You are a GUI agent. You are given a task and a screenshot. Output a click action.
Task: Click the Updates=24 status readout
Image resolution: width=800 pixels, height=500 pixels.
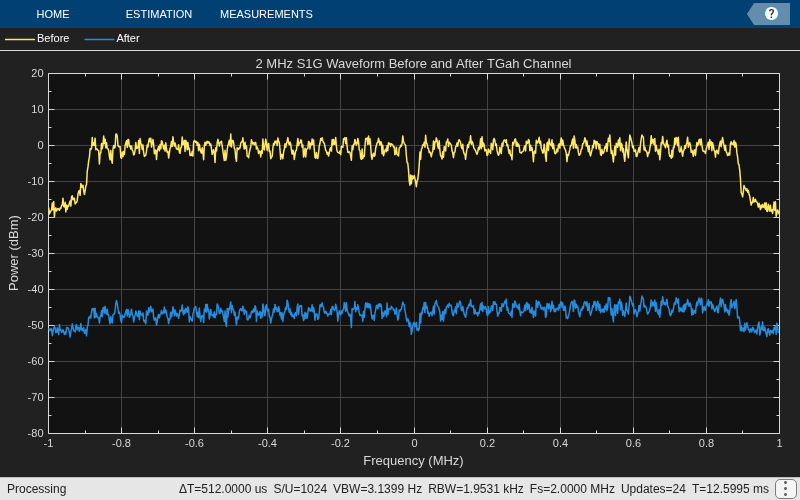[653, 489]
